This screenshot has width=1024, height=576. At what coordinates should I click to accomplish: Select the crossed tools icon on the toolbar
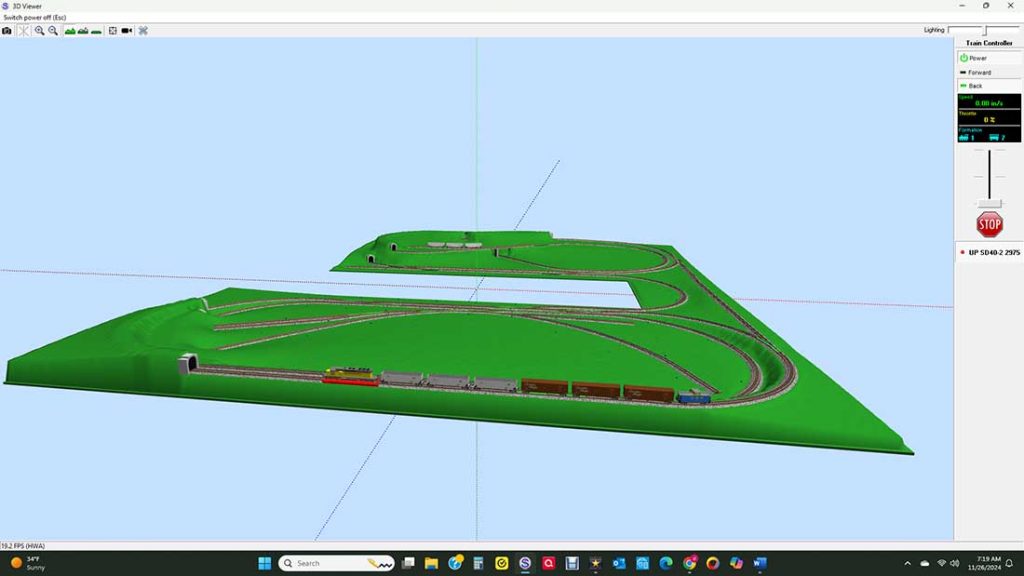click(142, 30)
